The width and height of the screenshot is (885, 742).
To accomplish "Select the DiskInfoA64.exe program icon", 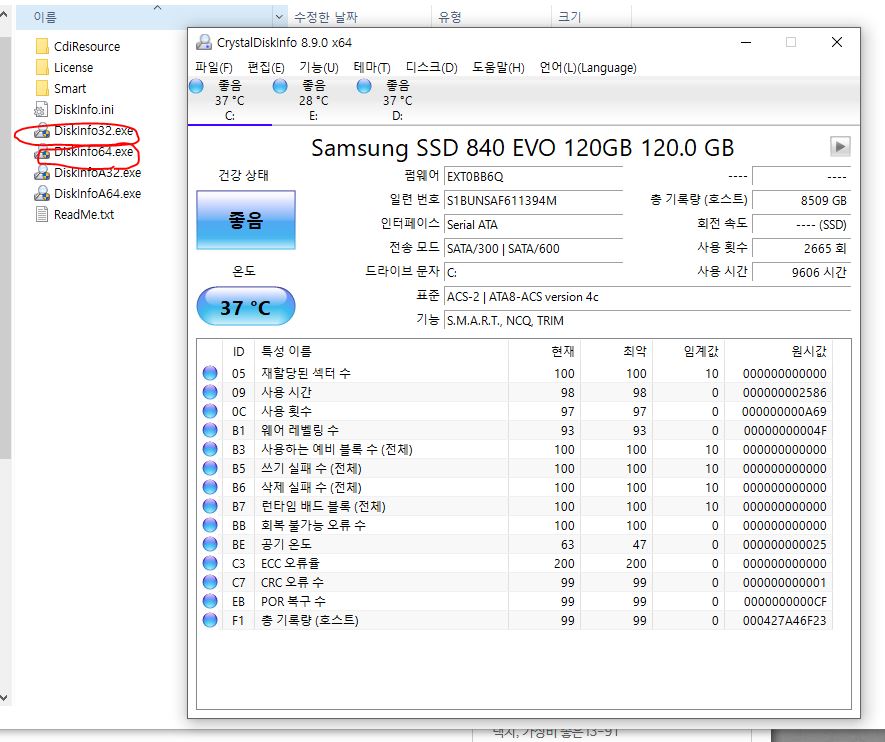I will 42,194.
